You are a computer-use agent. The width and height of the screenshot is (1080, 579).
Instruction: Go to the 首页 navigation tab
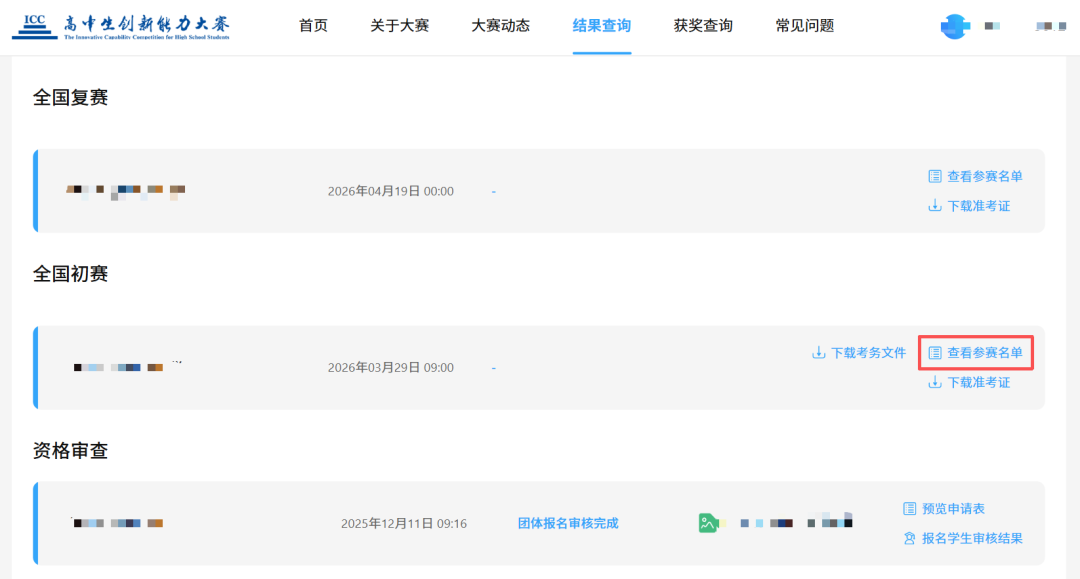[313, 26]
